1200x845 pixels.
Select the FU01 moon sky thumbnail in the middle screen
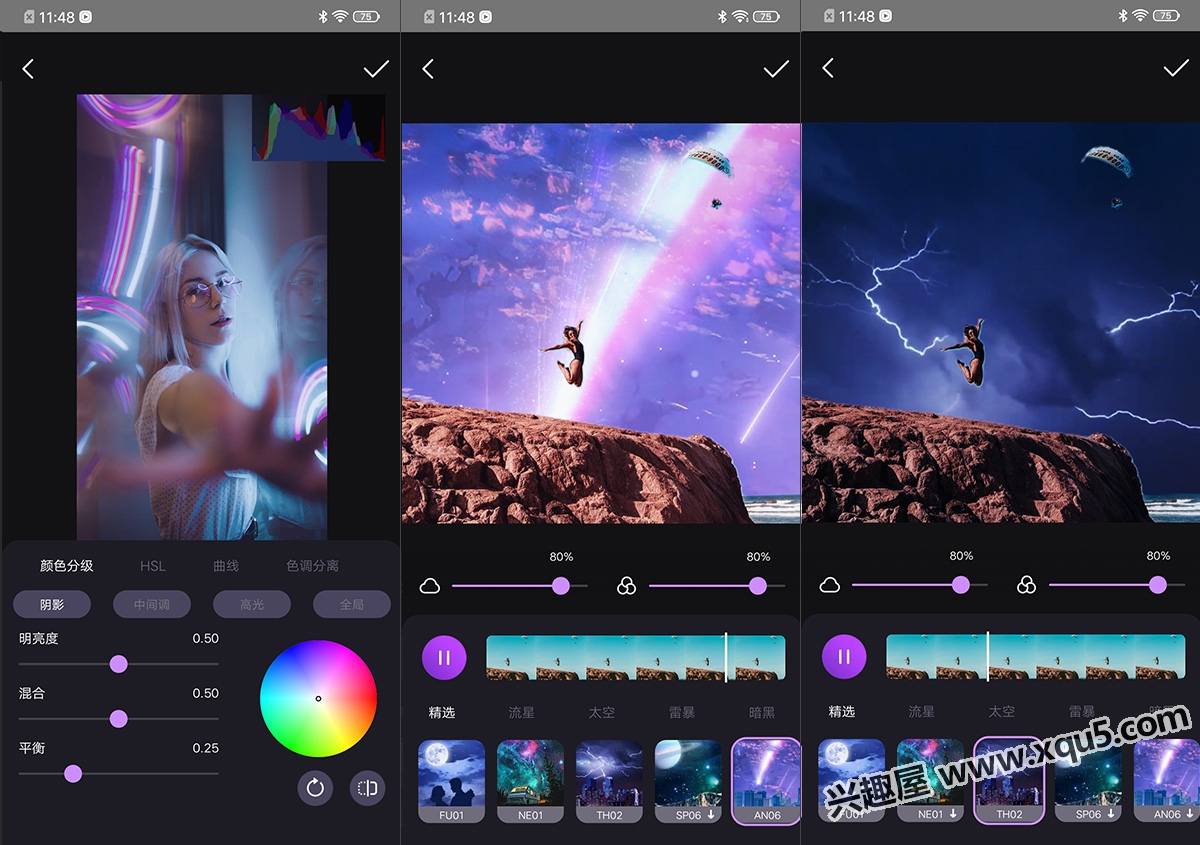pos(451,780)
